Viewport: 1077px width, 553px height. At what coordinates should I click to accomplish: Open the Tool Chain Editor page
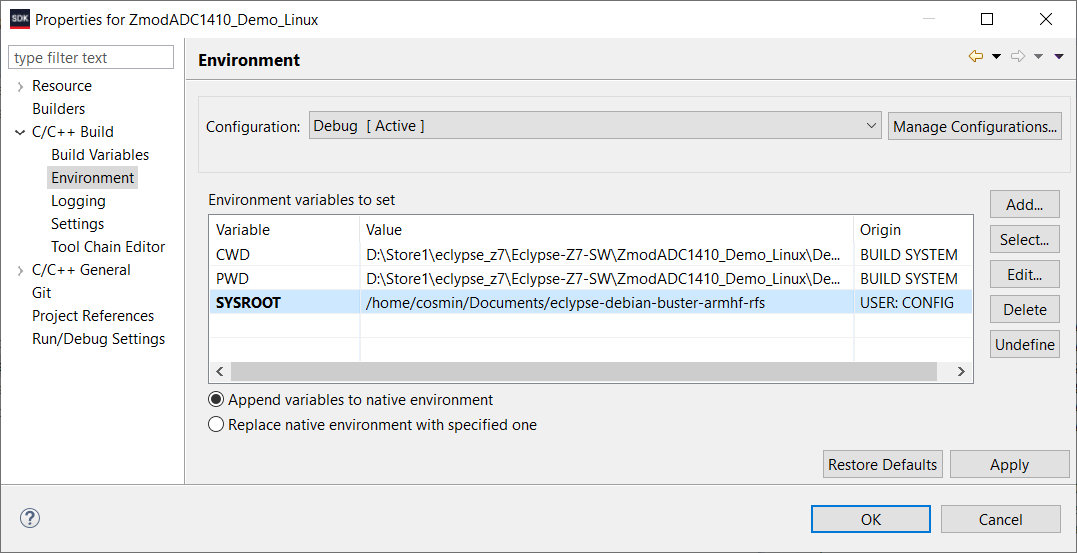(108, 247)
